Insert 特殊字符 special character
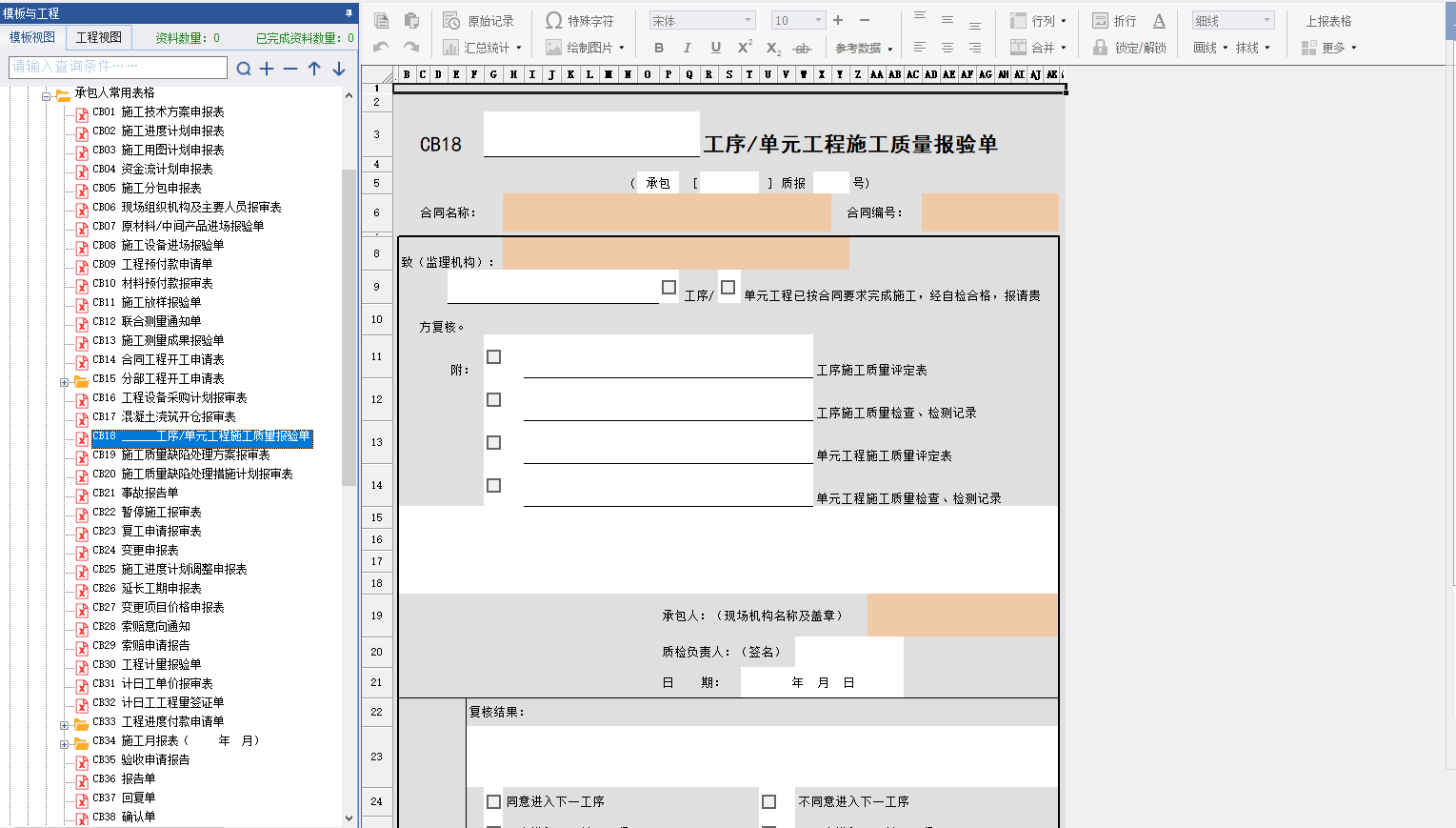The width and height of the screenshot is (1456, 828). 580,21
